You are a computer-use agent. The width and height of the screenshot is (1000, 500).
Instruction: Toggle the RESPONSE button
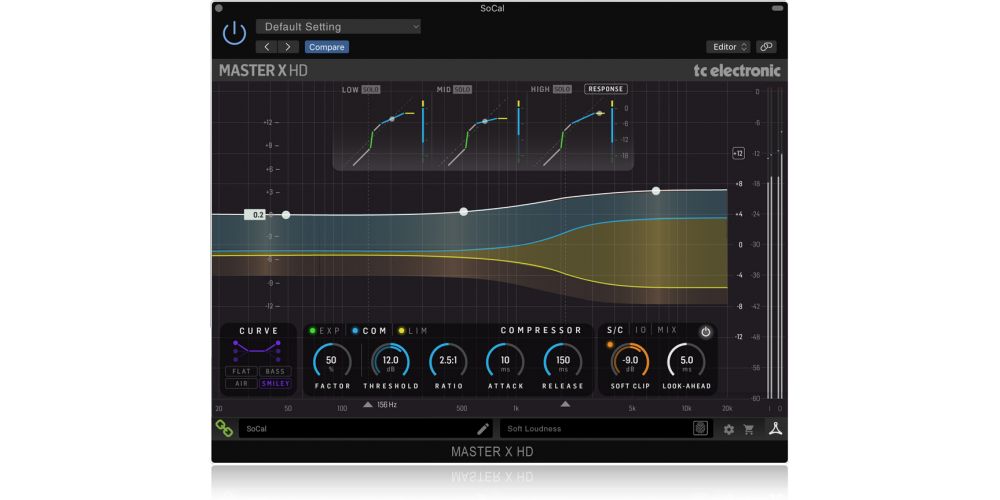(x=606, y=89)
